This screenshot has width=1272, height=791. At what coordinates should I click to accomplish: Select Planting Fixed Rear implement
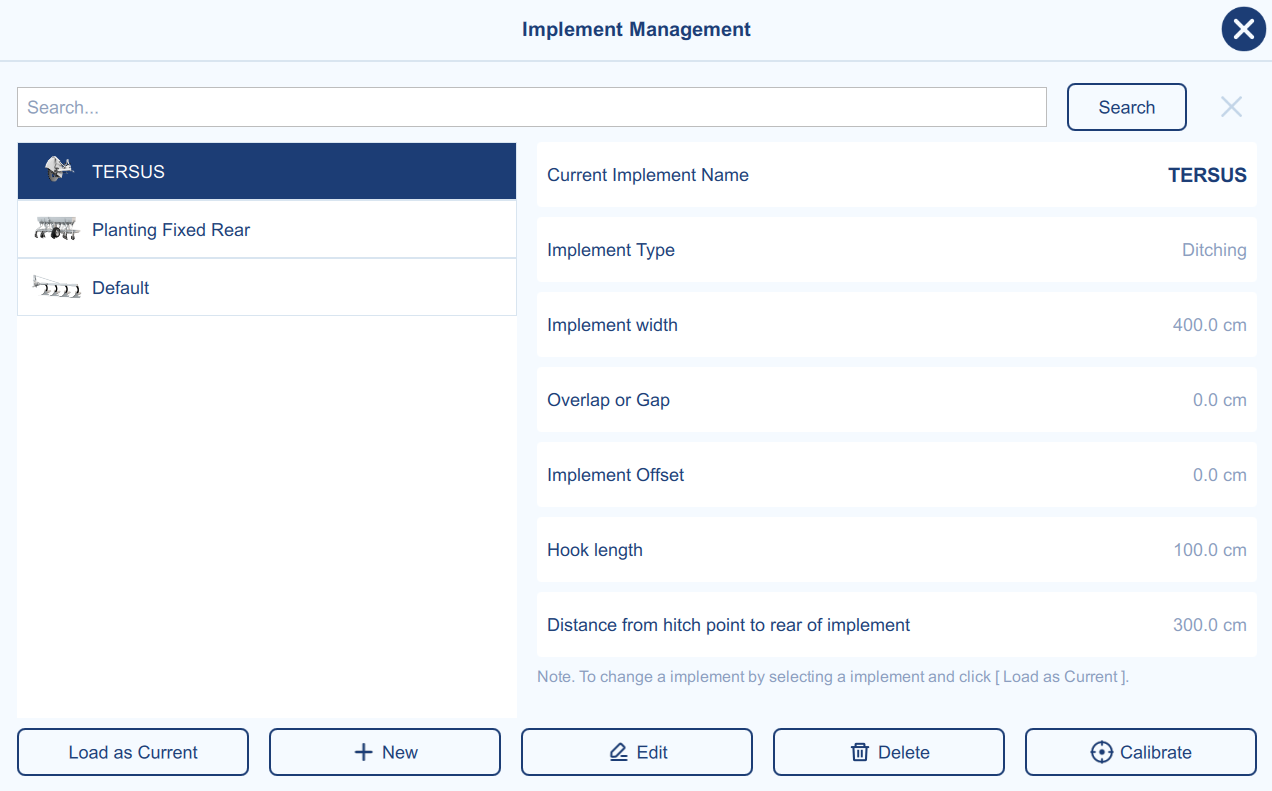(x=267, y=229)
